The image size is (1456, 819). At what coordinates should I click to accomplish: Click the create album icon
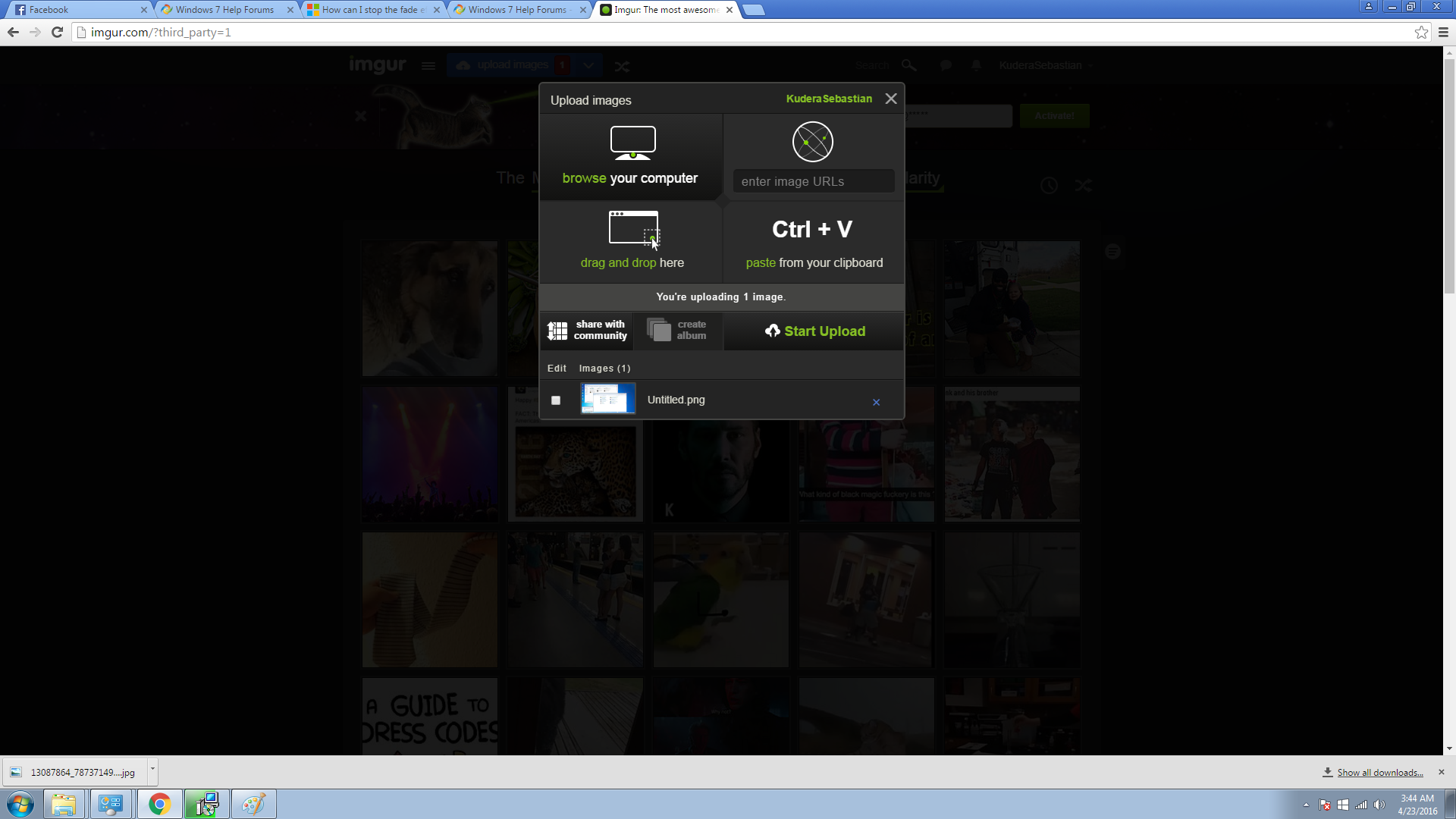pyautogui.click(x=659, y=330)
